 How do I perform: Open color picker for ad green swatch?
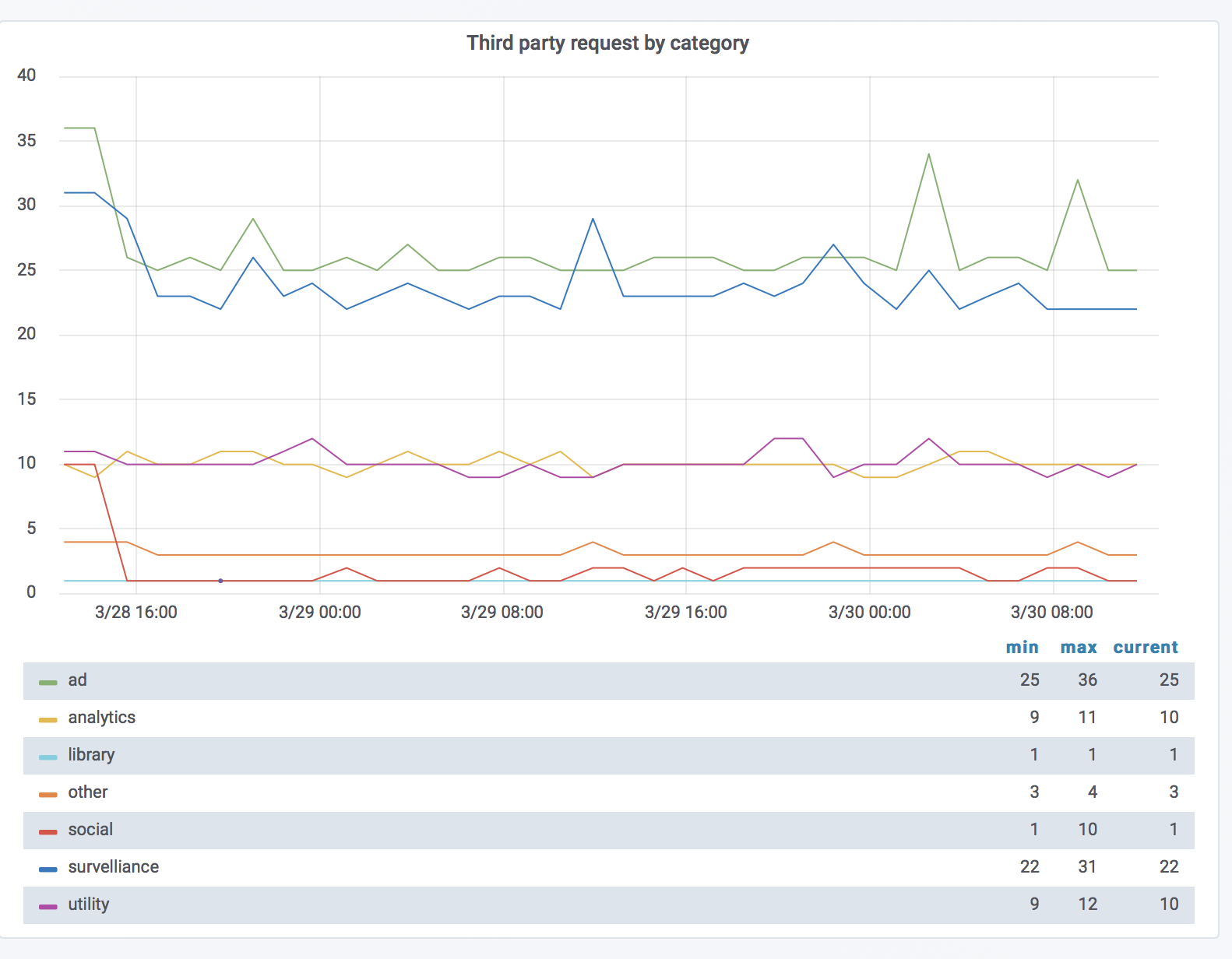tap(48, 683)
